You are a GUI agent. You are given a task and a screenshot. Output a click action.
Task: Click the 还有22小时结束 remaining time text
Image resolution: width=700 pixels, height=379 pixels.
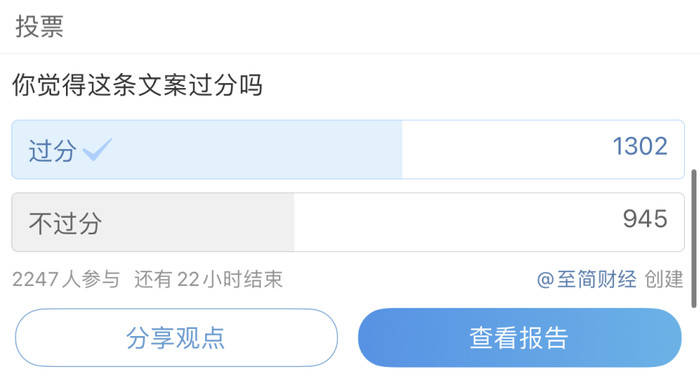coord(208,280)
